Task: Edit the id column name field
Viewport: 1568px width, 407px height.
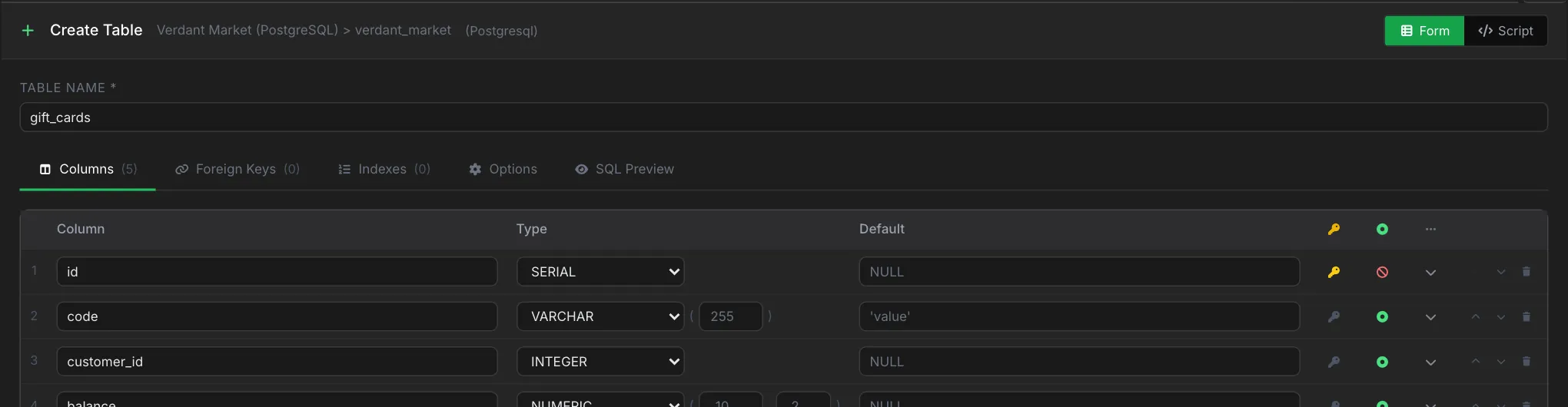Action: coord(277,272)
